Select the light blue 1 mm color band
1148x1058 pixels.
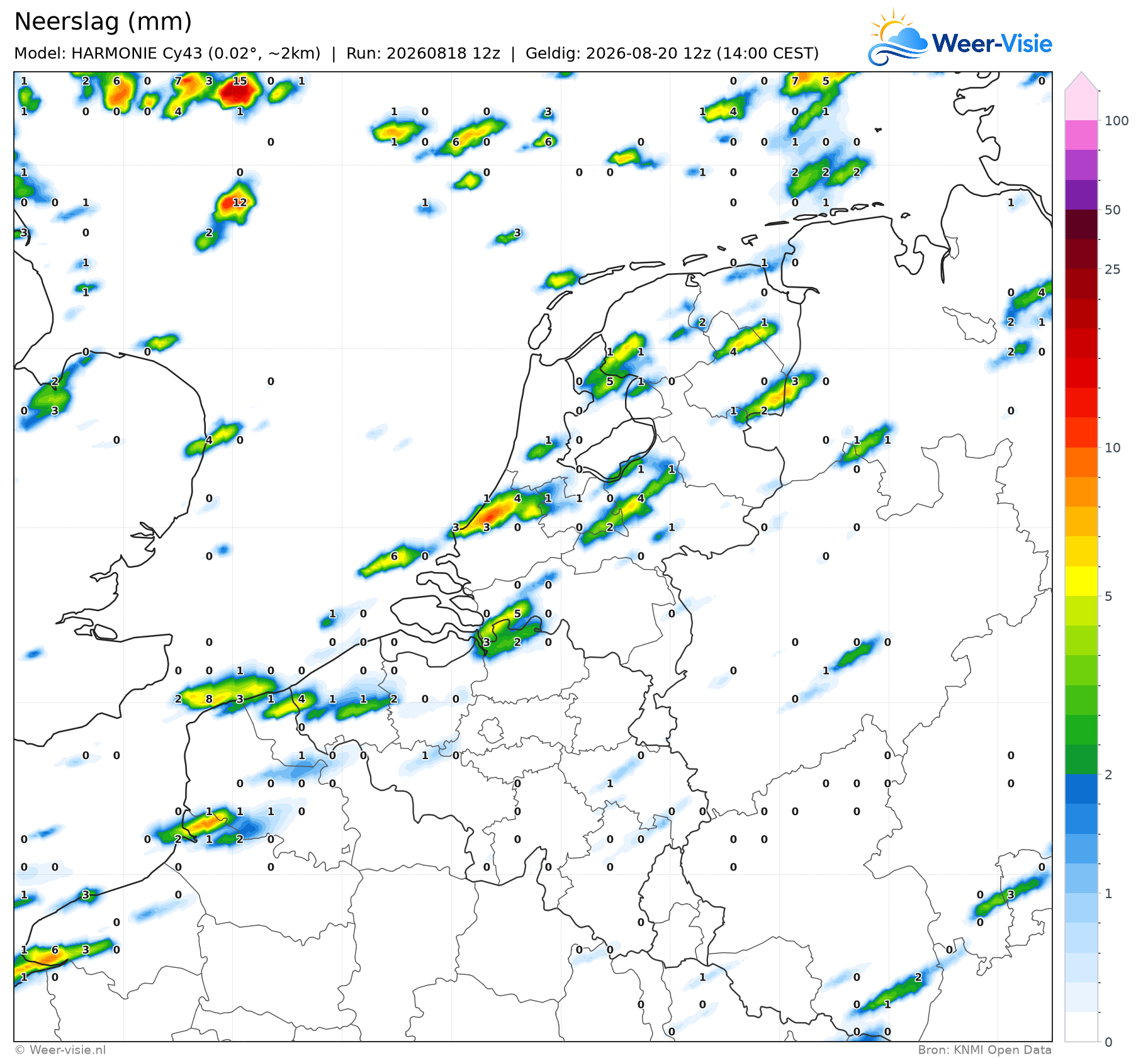point(1081,878)
